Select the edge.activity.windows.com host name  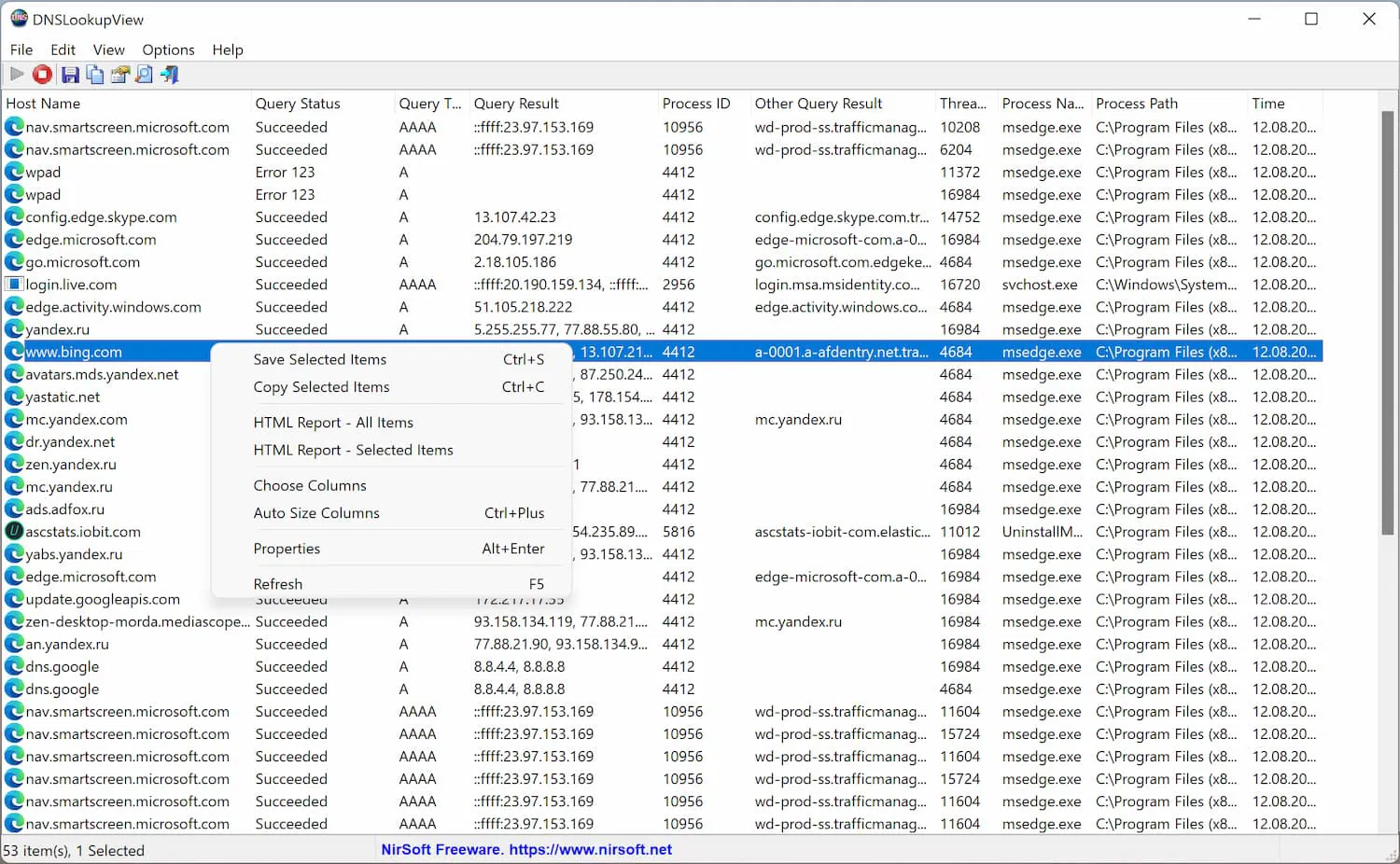[113, 307]
